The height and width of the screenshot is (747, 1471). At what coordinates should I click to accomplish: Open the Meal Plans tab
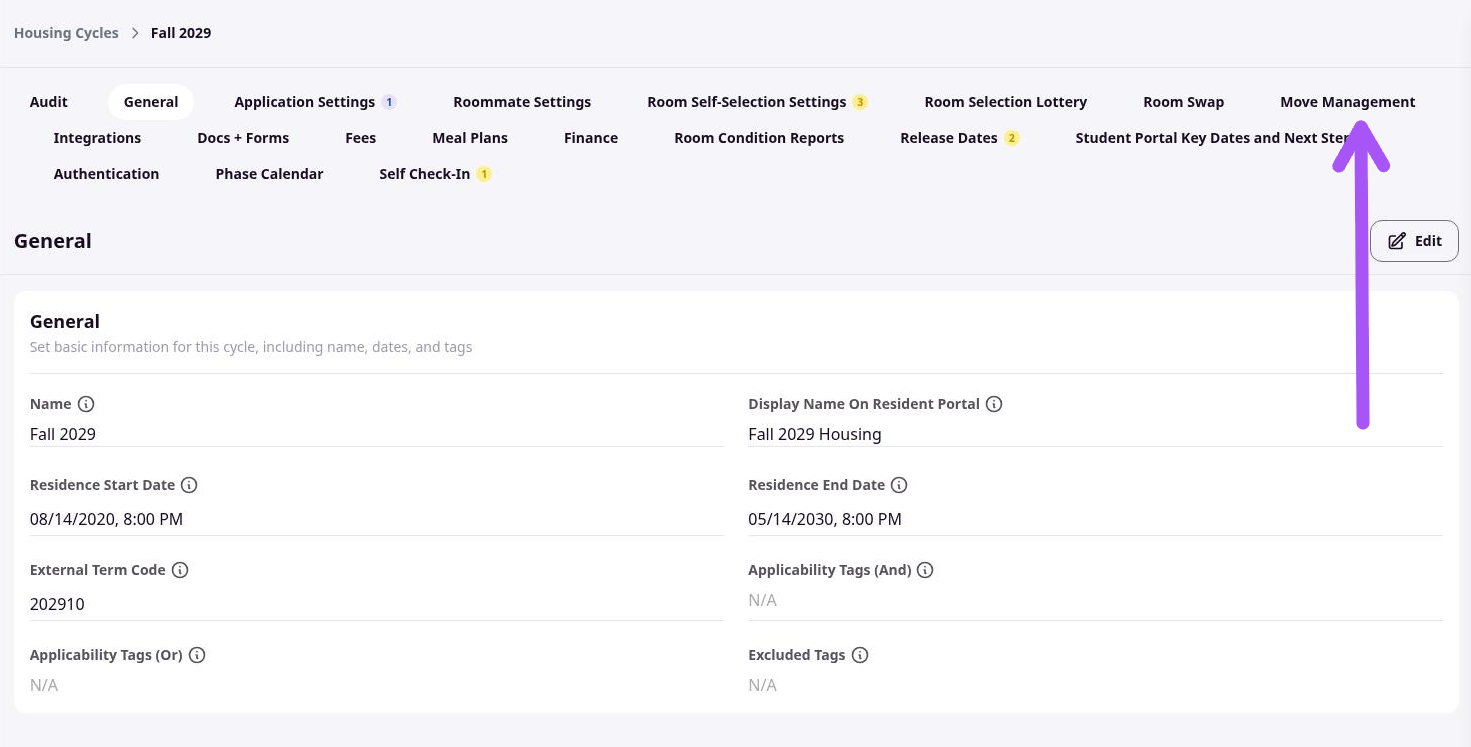(x=470, y=138)
